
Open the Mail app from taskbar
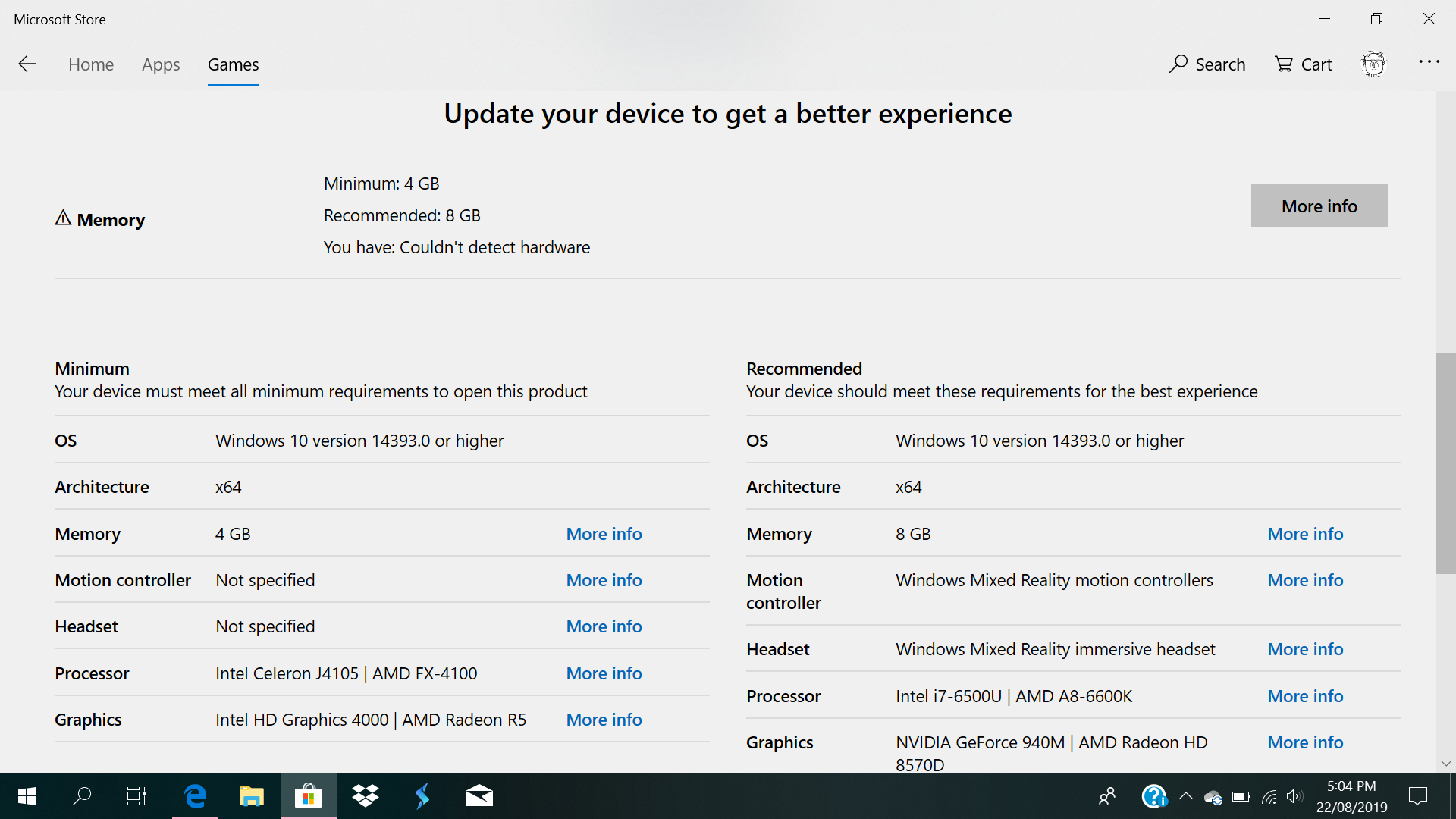[479, 796]
